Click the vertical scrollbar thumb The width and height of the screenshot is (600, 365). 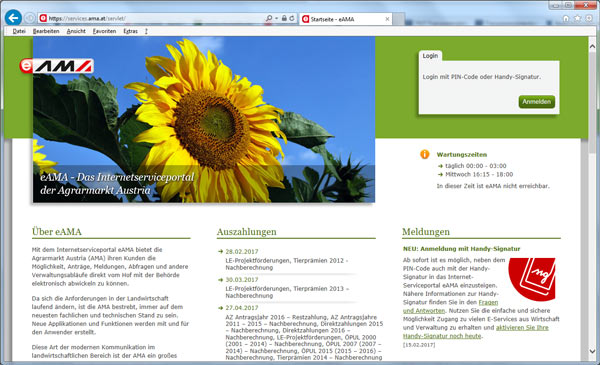(x=592, y=103)
